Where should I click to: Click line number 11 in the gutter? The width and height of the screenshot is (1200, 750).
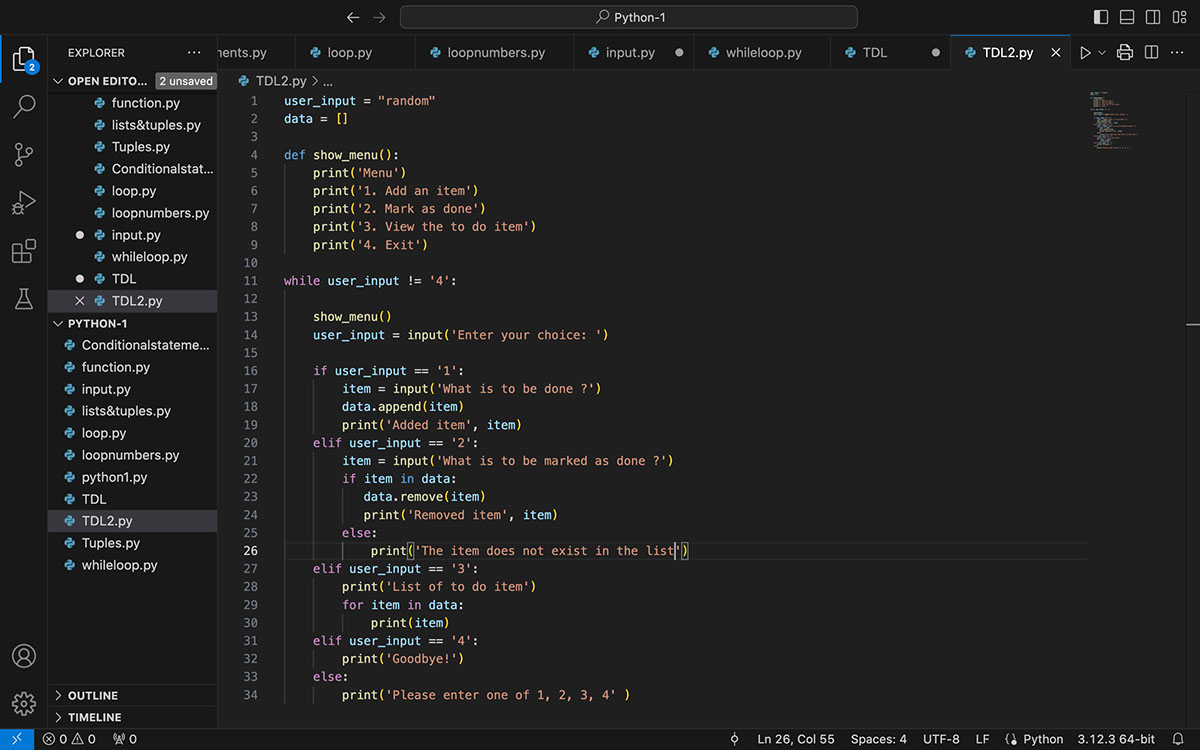250,281
